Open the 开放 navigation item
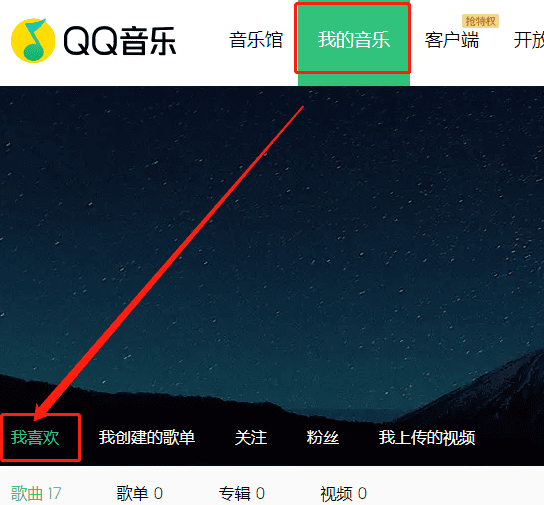544x505 pixels. click(529, 40)
